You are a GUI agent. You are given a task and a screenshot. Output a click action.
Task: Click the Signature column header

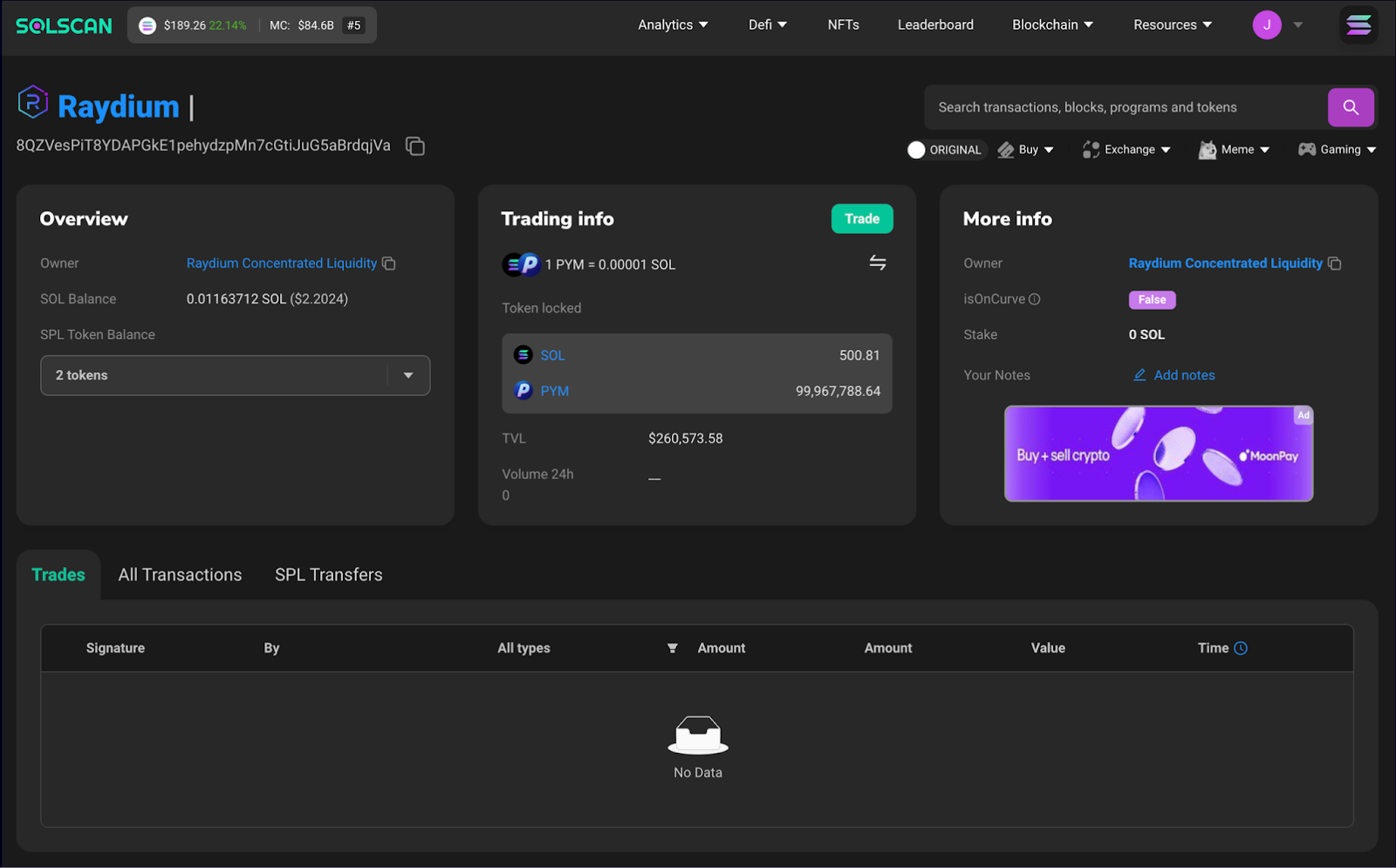(115, 648)
